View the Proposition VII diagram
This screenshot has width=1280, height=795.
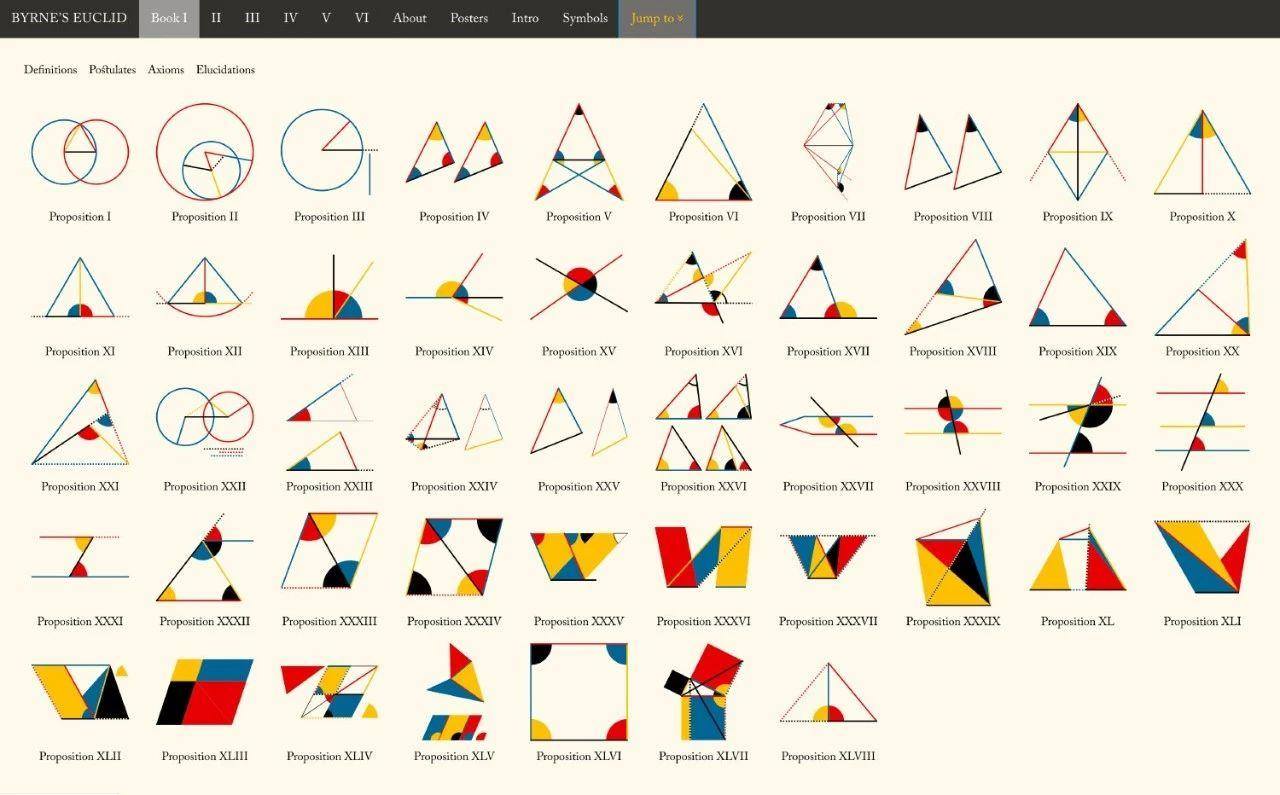[x=828, y=152]
